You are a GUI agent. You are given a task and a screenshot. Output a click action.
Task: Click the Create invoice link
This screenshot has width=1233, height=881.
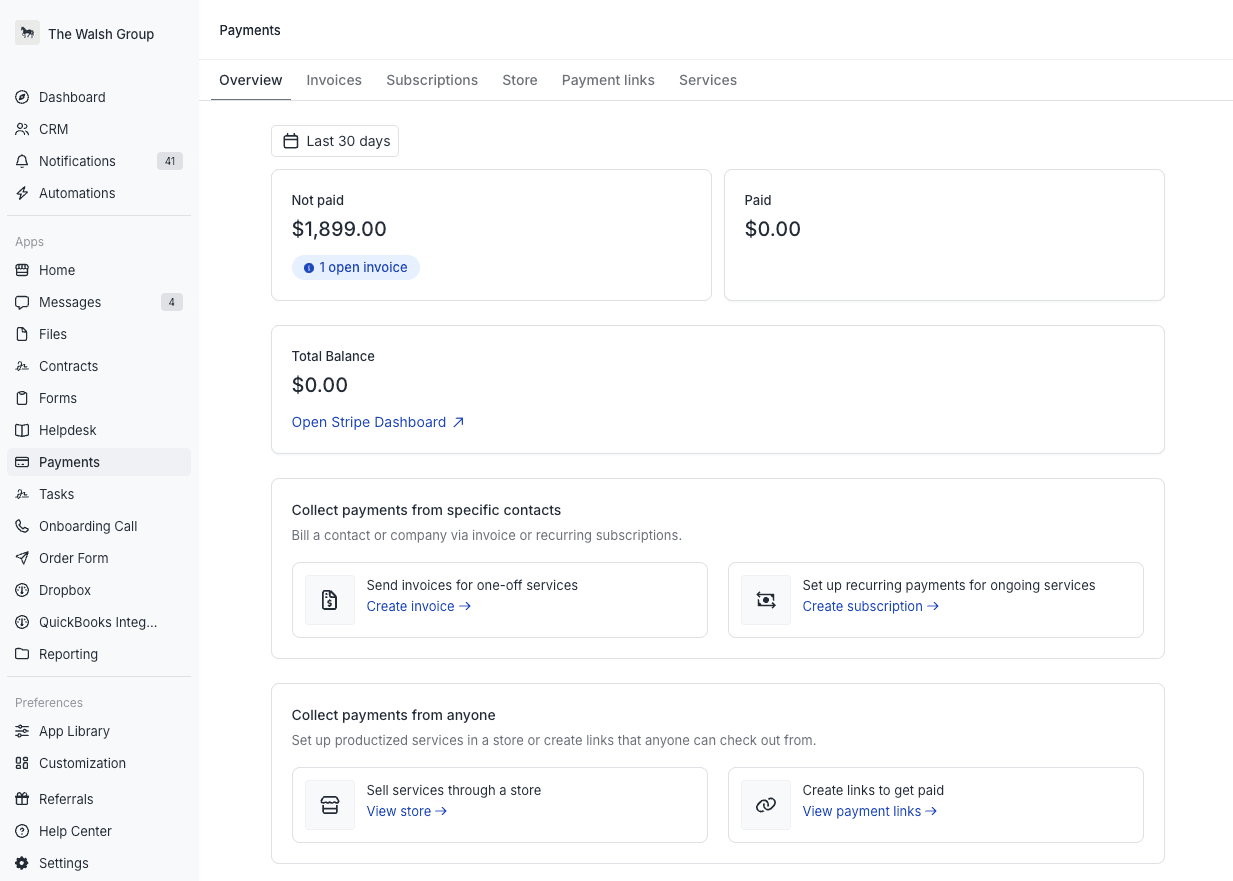418,606
